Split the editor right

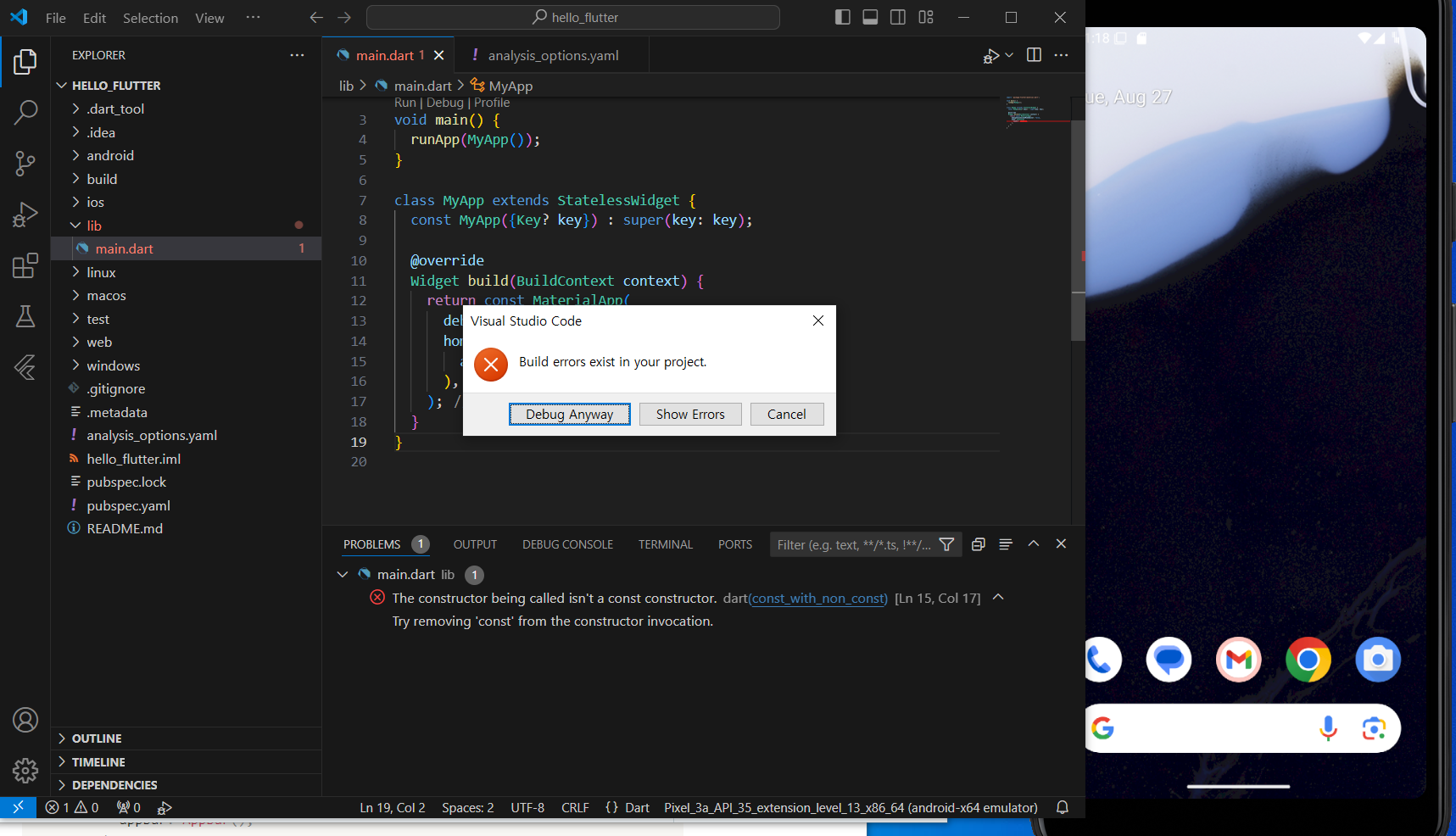[x=1034, y=55]
